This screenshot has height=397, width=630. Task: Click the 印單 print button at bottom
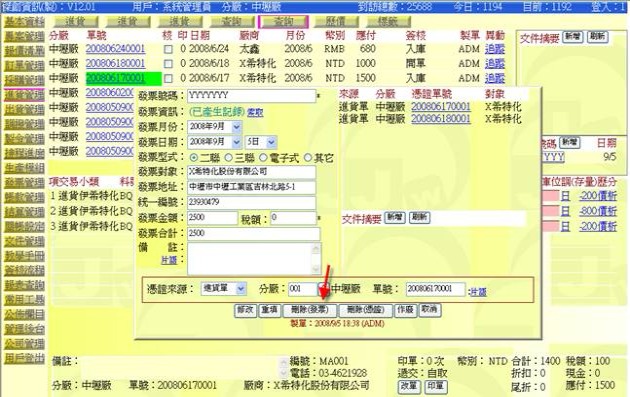pyautogui.click(x=435, y=386)
